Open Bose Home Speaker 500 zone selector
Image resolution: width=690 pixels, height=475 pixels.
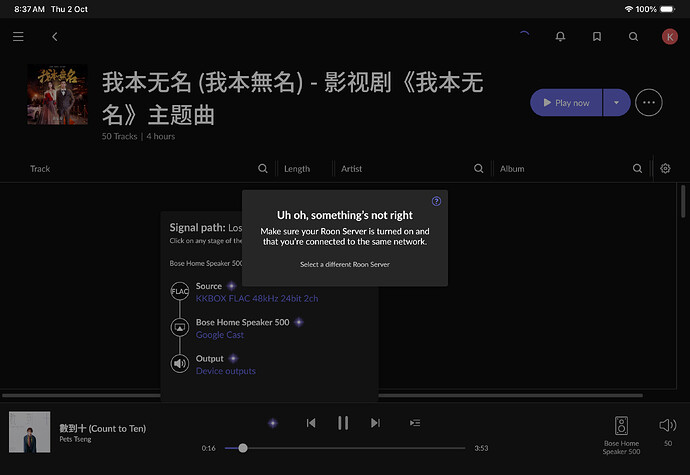[x=621, y=432]
